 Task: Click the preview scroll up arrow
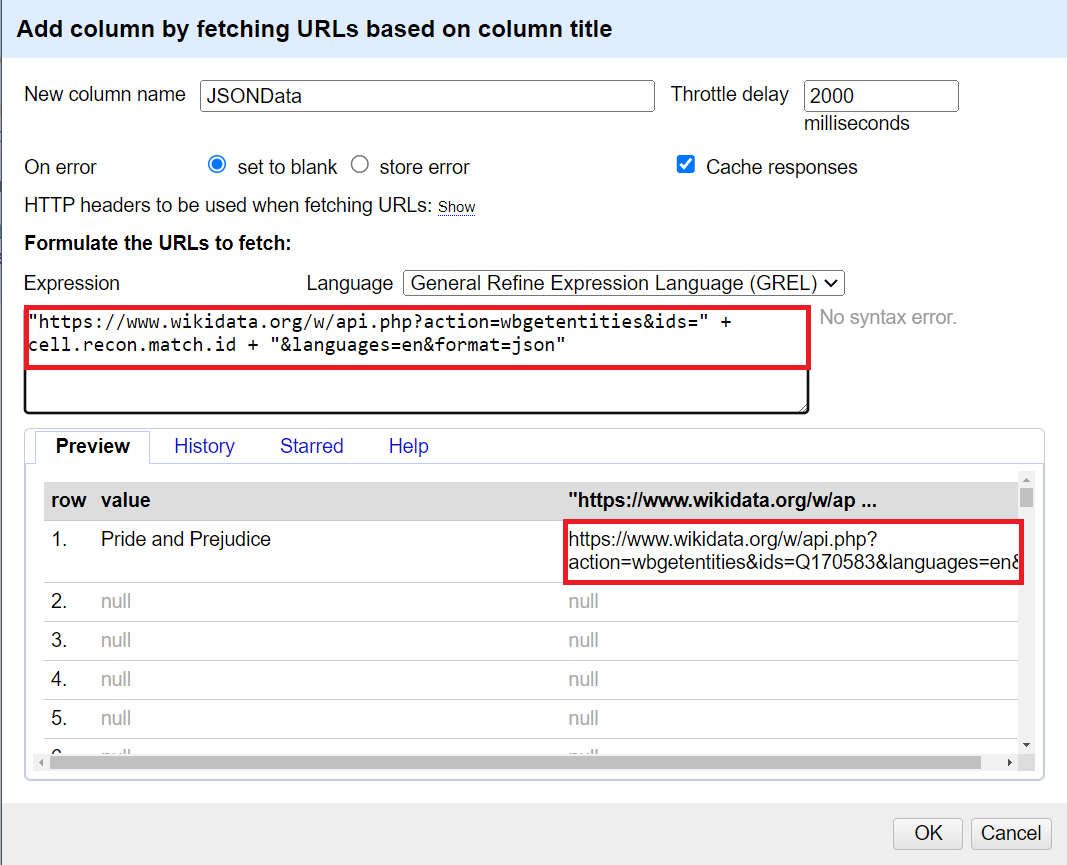[x=1026, y=479]
